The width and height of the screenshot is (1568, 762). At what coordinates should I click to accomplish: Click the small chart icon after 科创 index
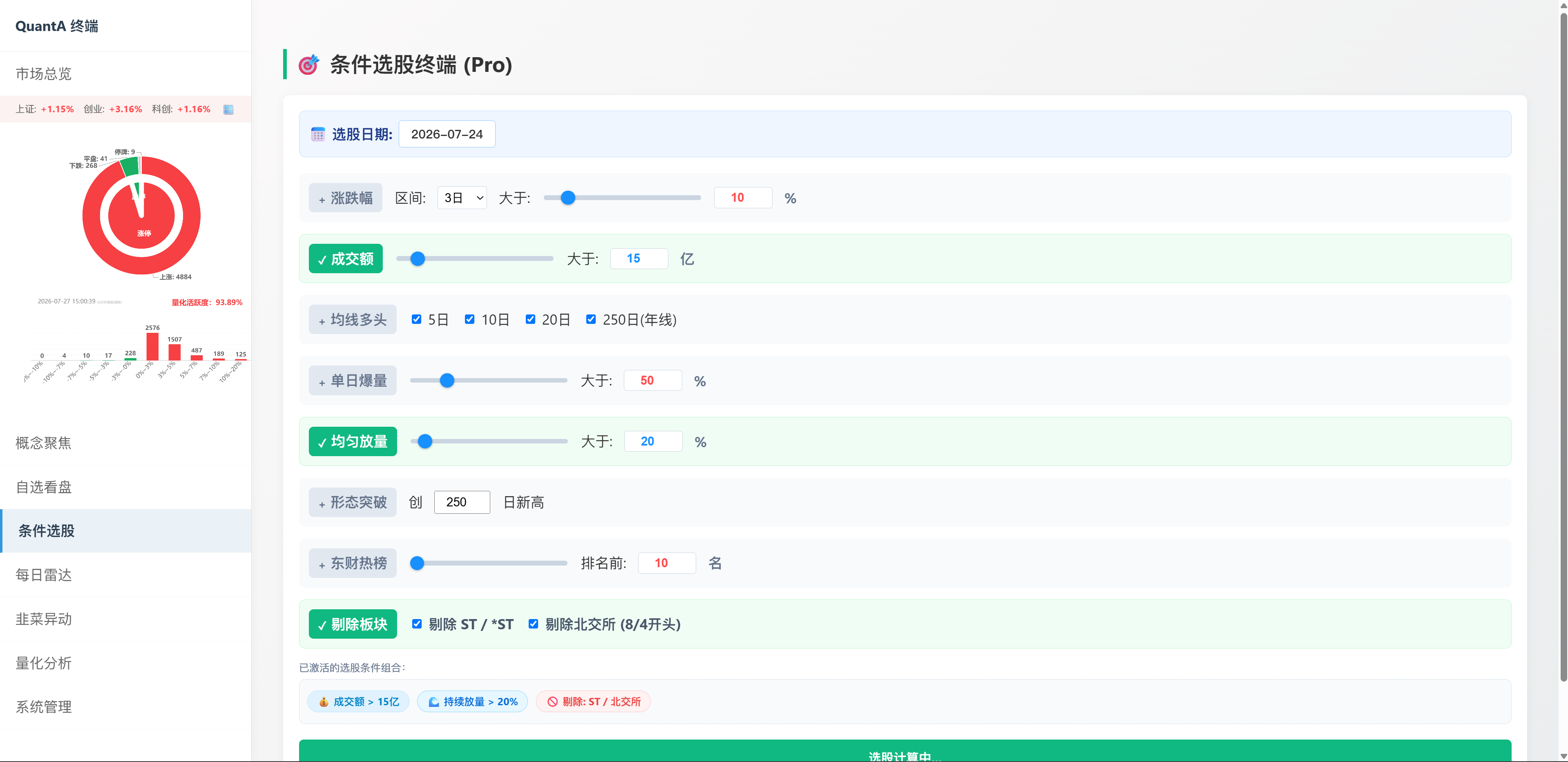coord(228,109)
